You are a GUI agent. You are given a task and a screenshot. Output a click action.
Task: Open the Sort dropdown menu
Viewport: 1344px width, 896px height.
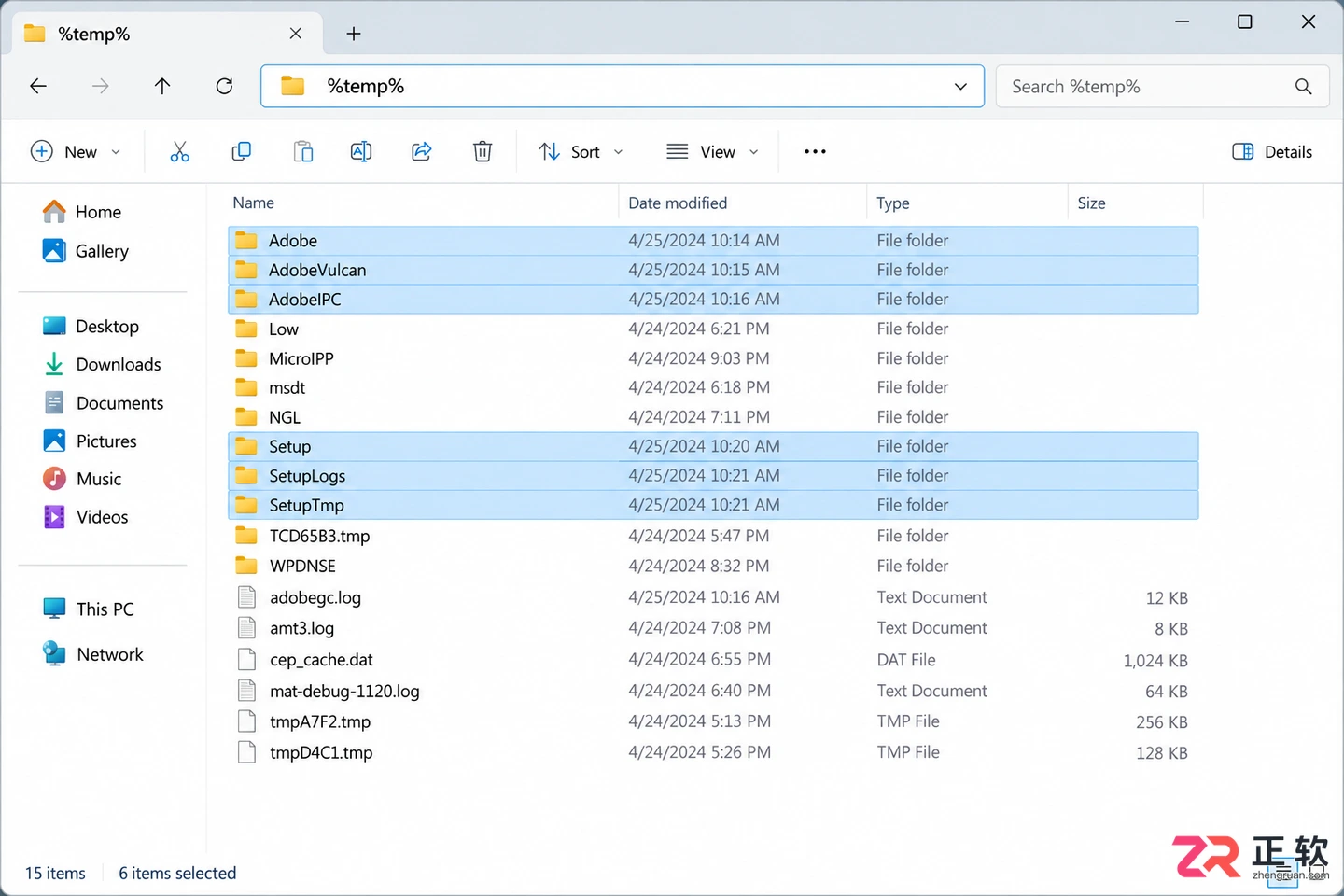pyautogui.click(x=581, y=151)
